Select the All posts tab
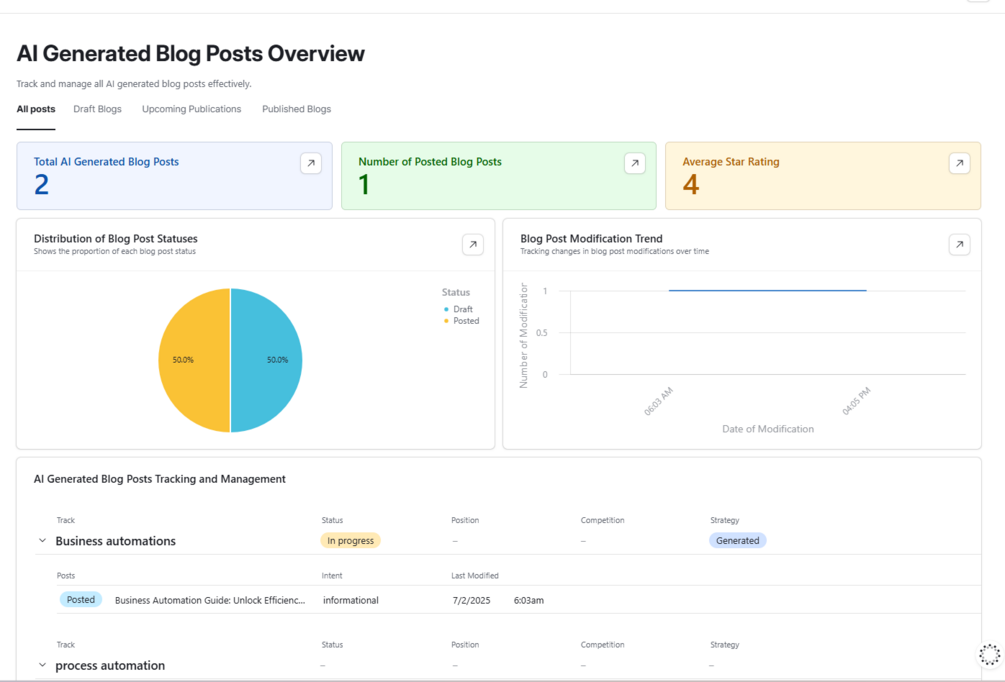 (36, 109)
